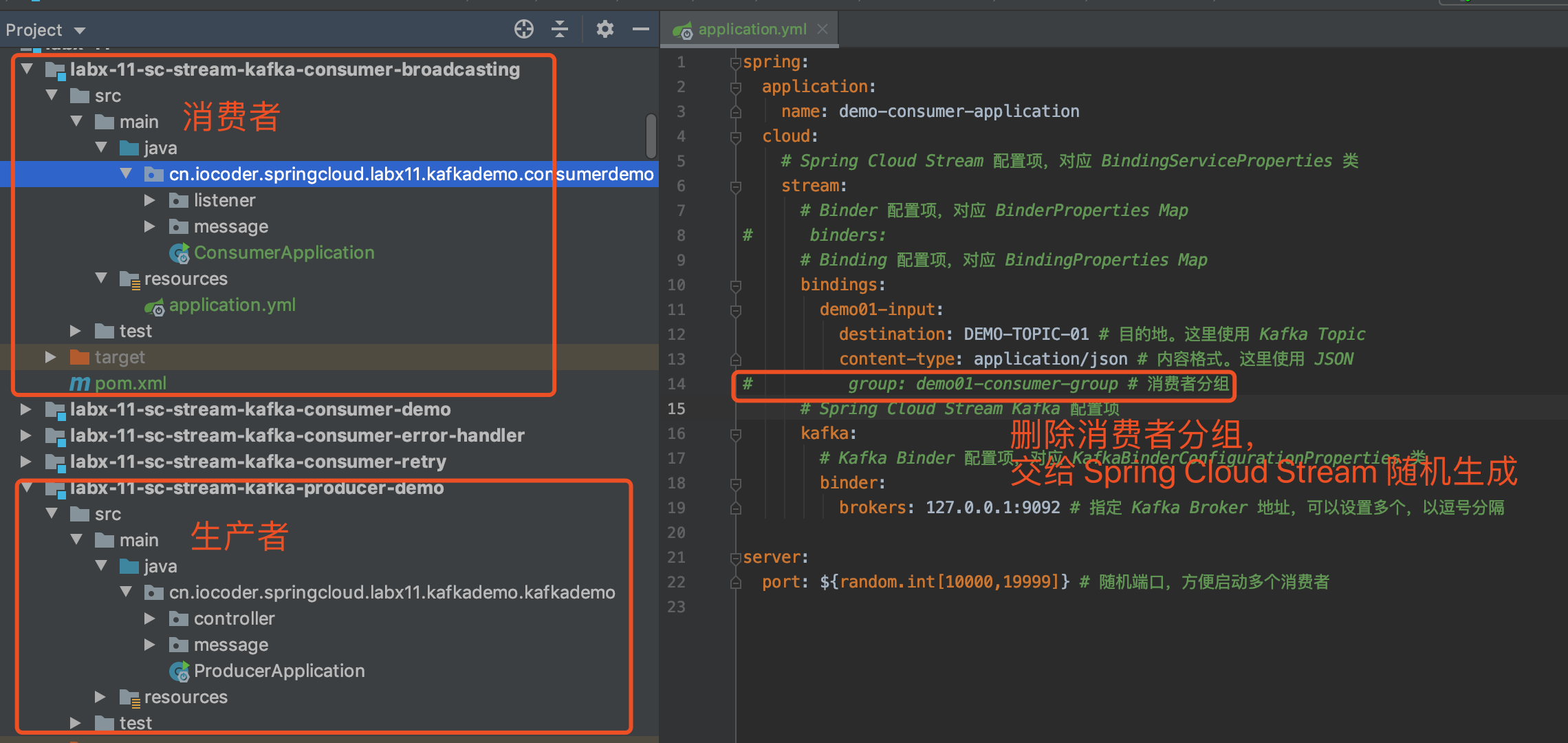Select the application.yml editor tab
This screenshot has width=1568, height=743.
tap(751, 30)
